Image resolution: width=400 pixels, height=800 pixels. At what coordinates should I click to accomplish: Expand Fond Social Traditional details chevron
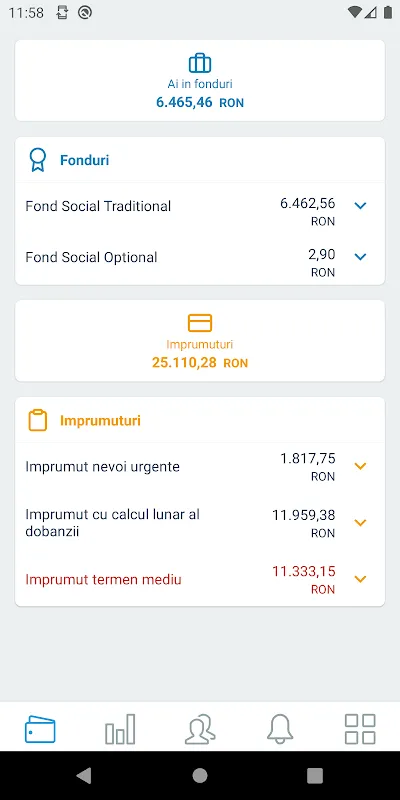pyautogui.click(x=361, y=206)
